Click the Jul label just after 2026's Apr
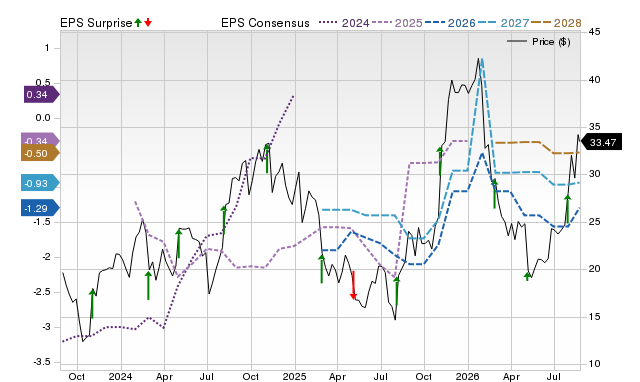Image resolution: width=640 pixels, height=382 pixels. pos(554,376)
